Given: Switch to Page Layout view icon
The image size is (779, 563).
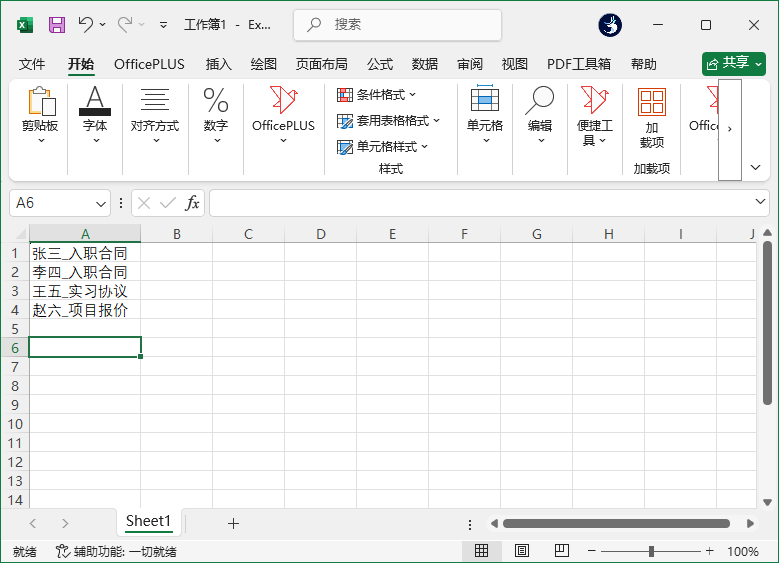Looking at the screenshot, I should [x=522, y=551].
